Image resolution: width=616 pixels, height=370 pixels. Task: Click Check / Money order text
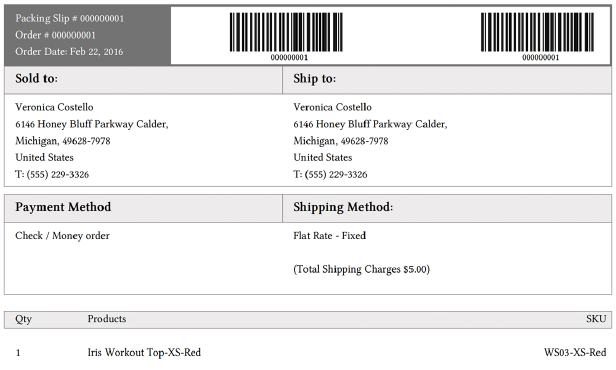(62, 236)
